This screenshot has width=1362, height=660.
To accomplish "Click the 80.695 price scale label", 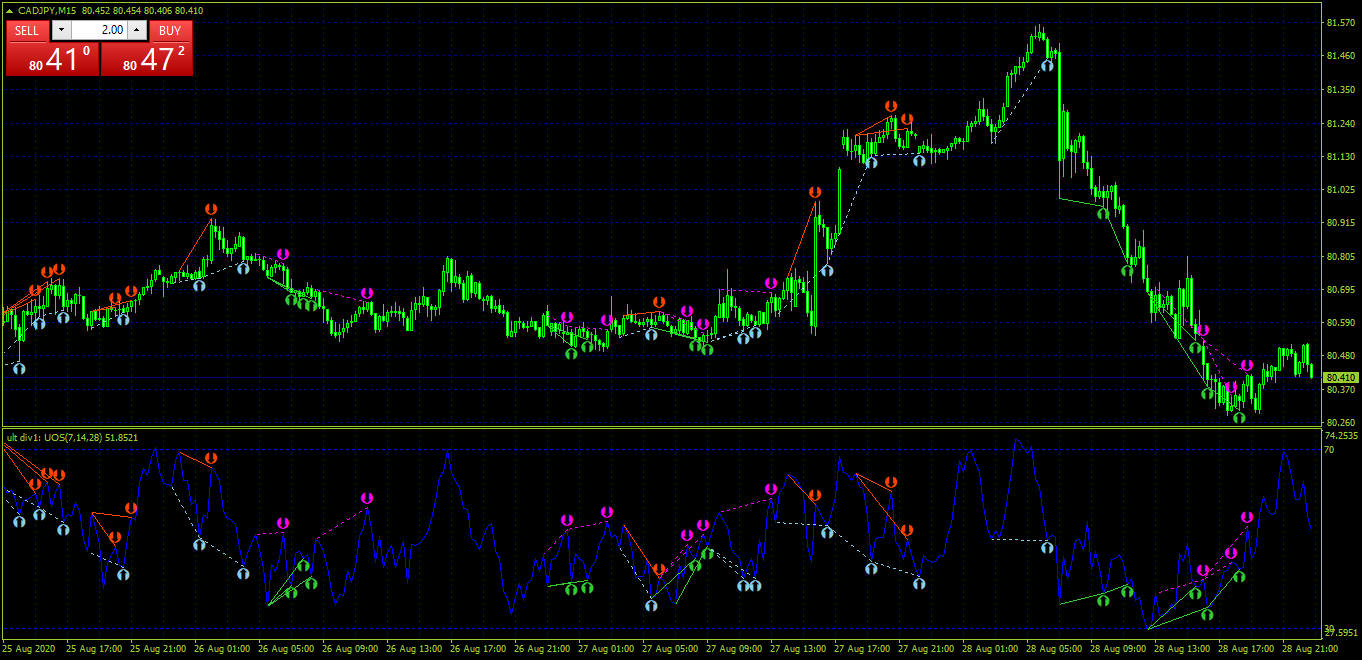I will [1339, 290].
